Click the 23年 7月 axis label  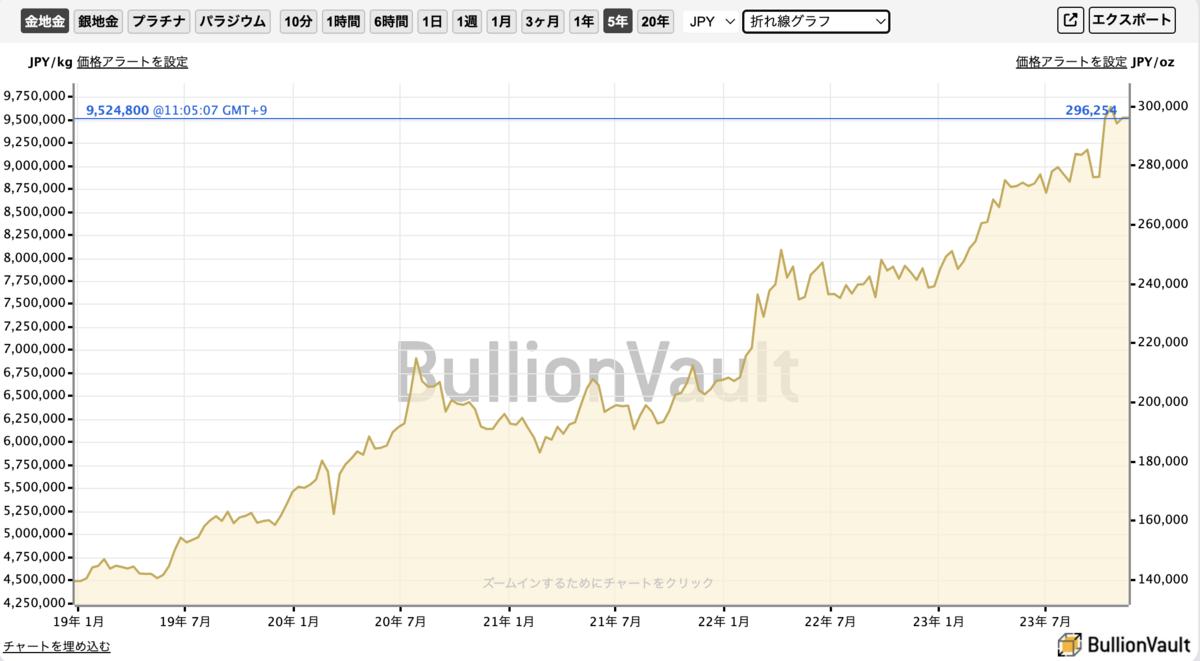pyautogui.click(x=1046, y=621)
